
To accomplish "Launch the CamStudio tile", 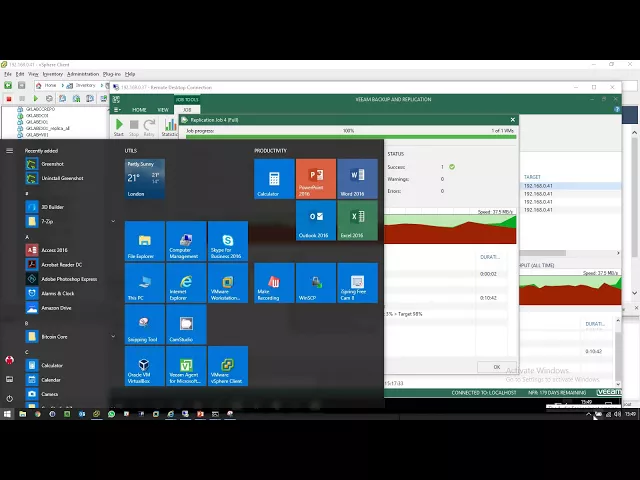I will click(186, 324).
